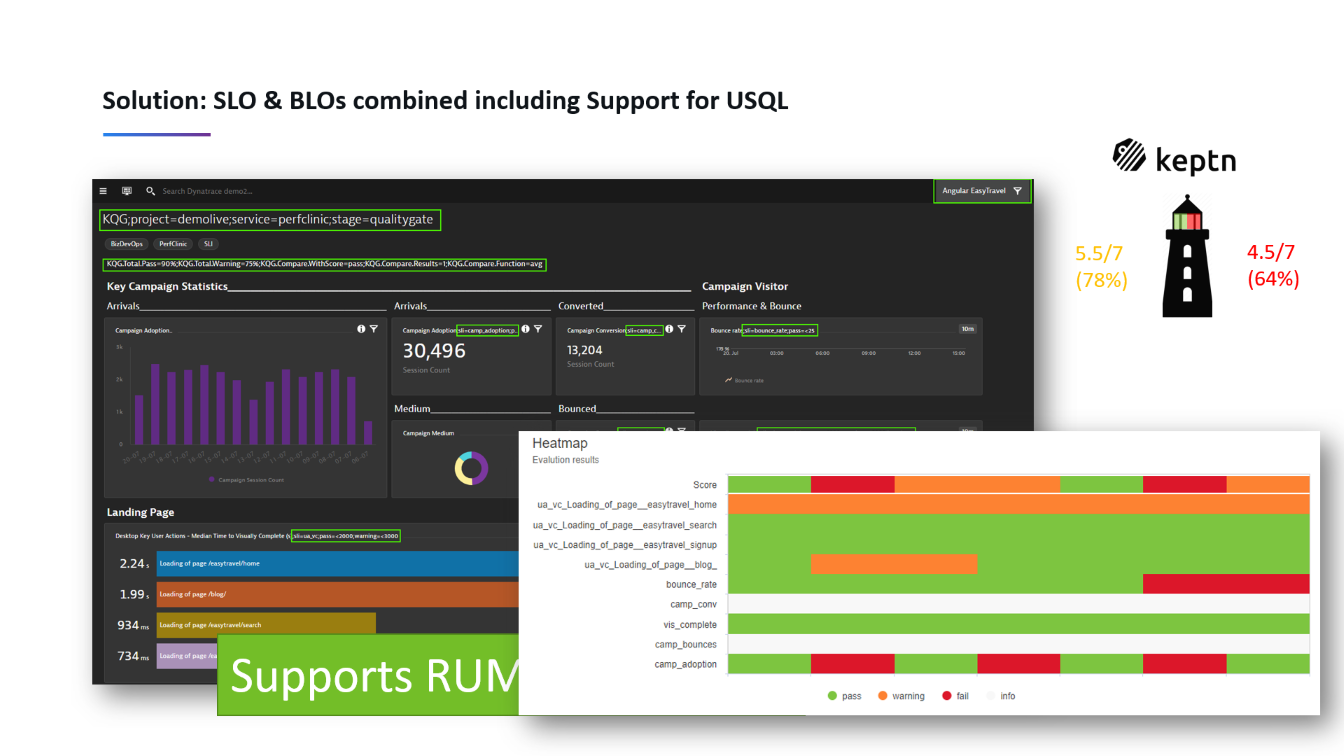This screenshot has width=1344, height=756.
Task: Open the hamburger navigation menu
Action: [x=102, y=191]
